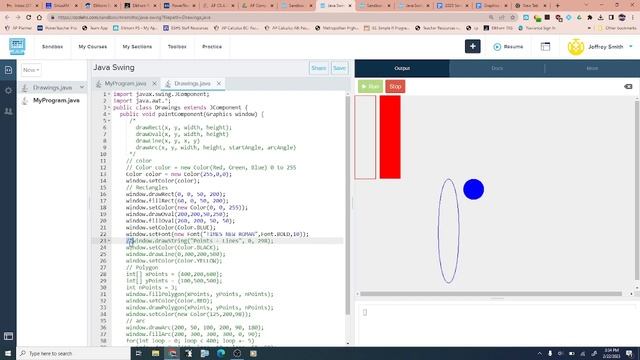Select the Drawings.java editor tab

(x=192, y=84)
